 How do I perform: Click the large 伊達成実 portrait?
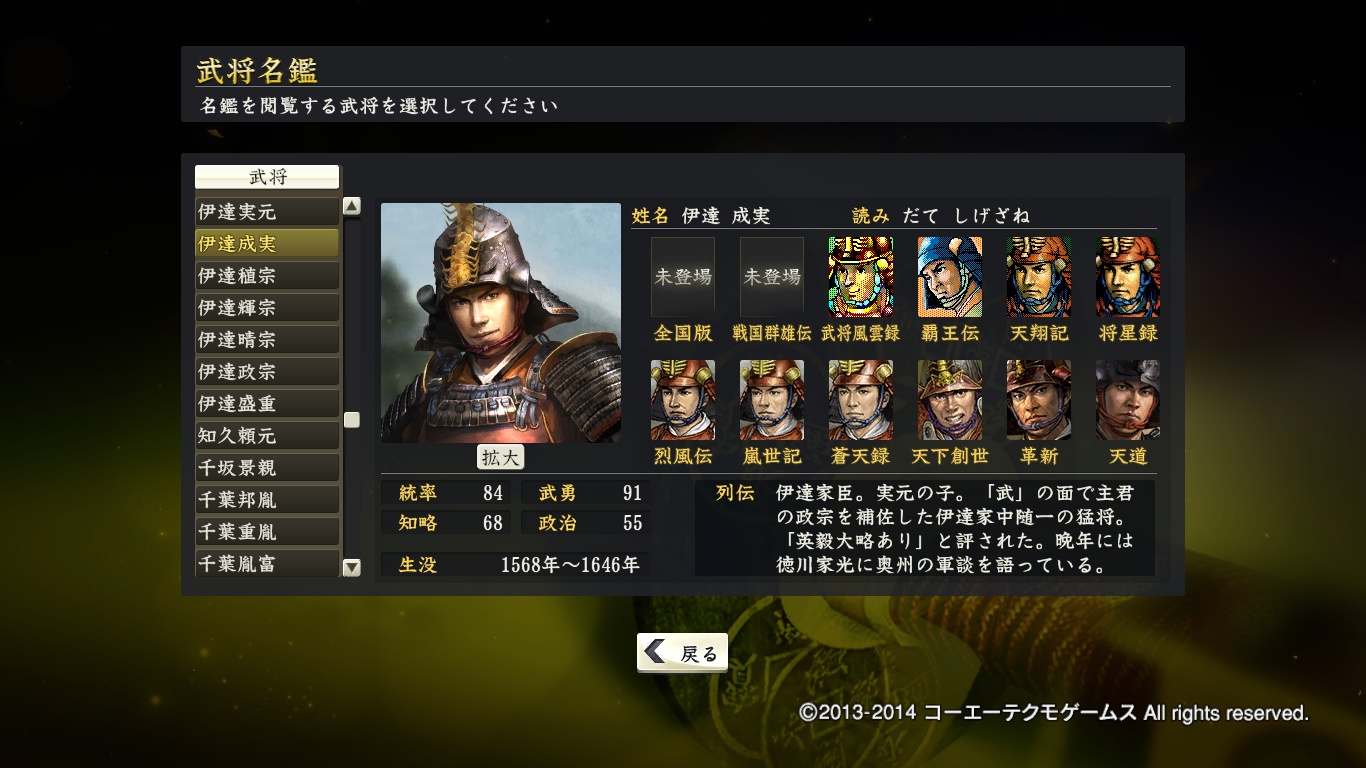click(x=501, y=323)
